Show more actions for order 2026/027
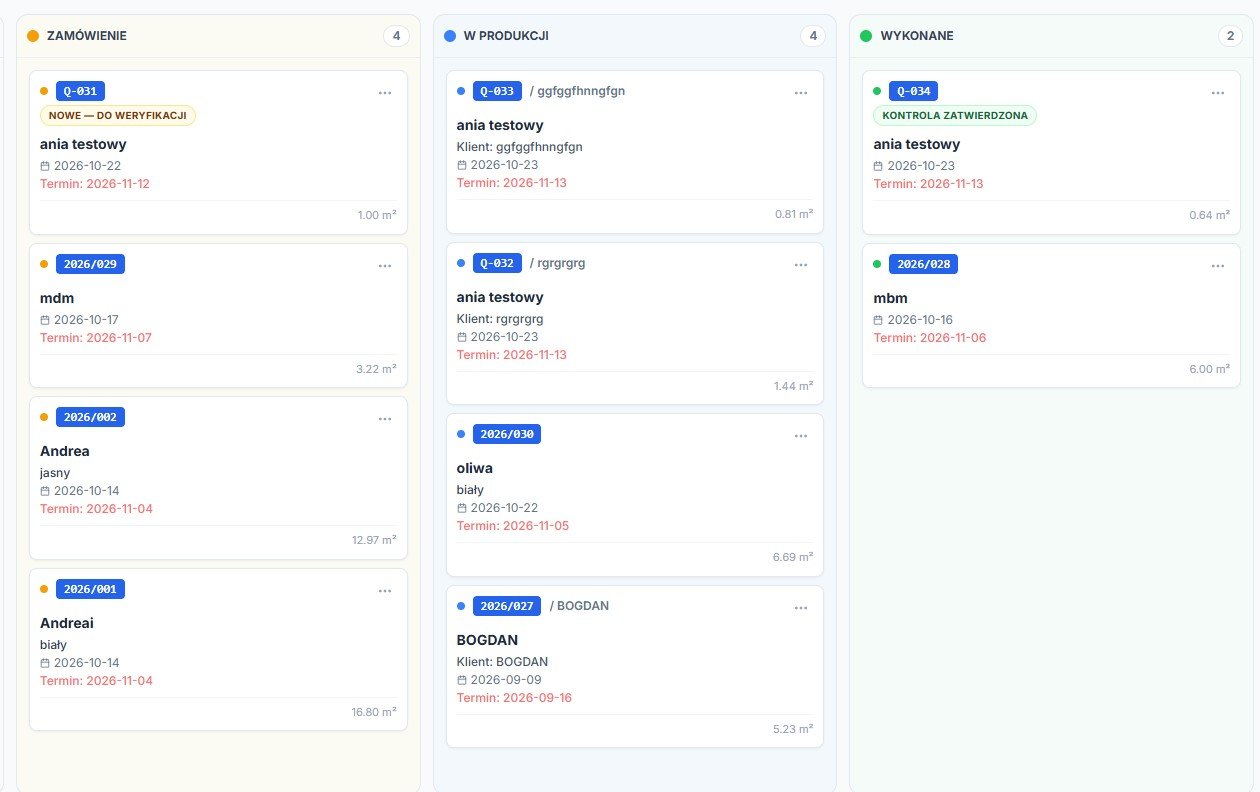1260x792 pixels. (x=801, y=608)
